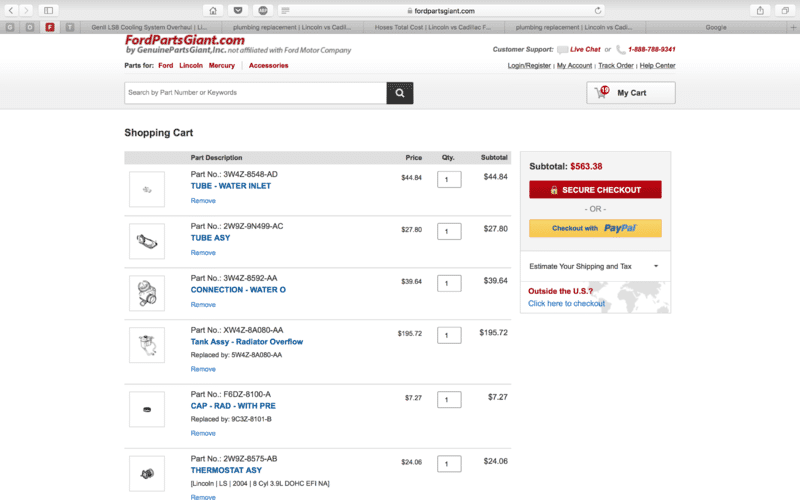
Task: Open the Live Chat support link
Action: (x=585, y=49)
